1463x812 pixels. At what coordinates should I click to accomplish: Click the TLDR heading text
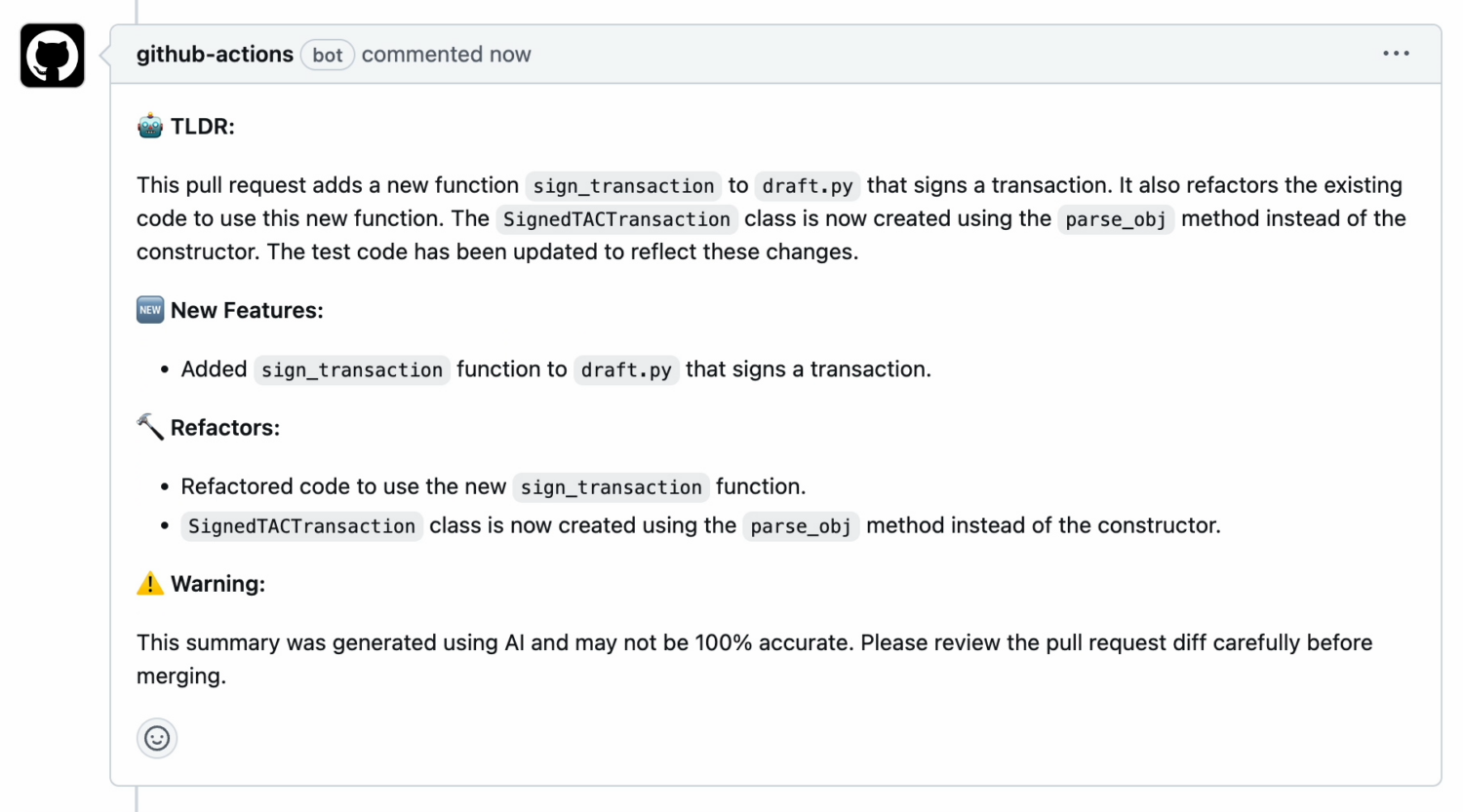[203, 127]
